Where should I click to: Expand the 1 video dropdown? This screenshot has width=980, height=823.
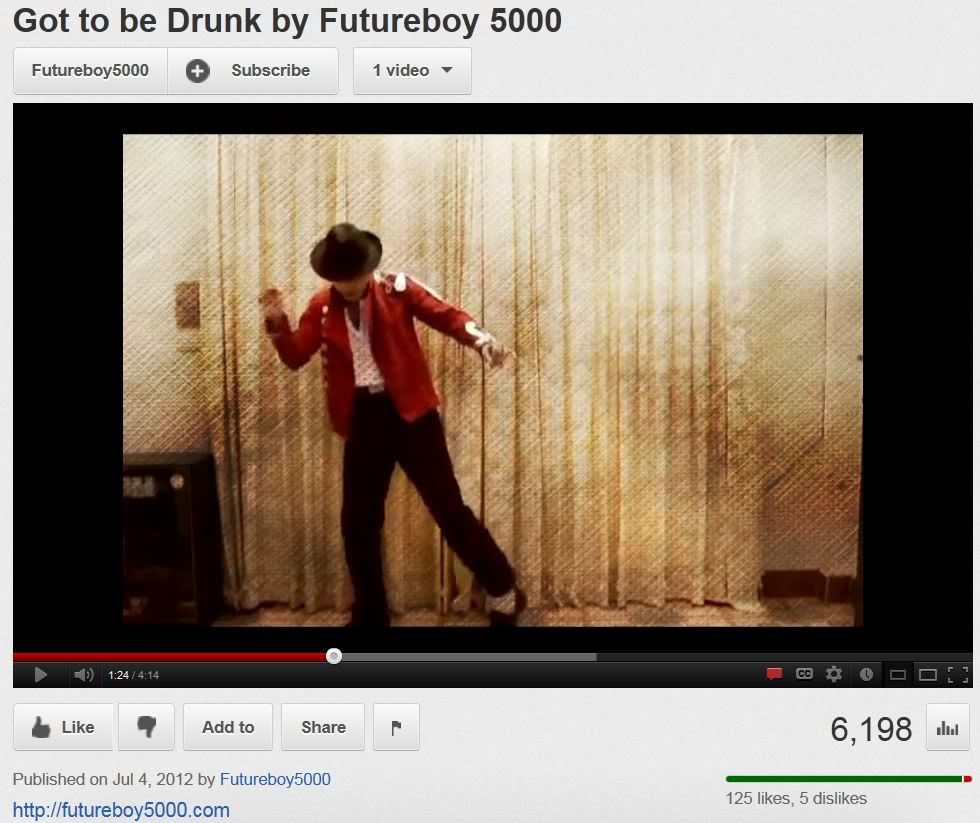tap(412, 71)
